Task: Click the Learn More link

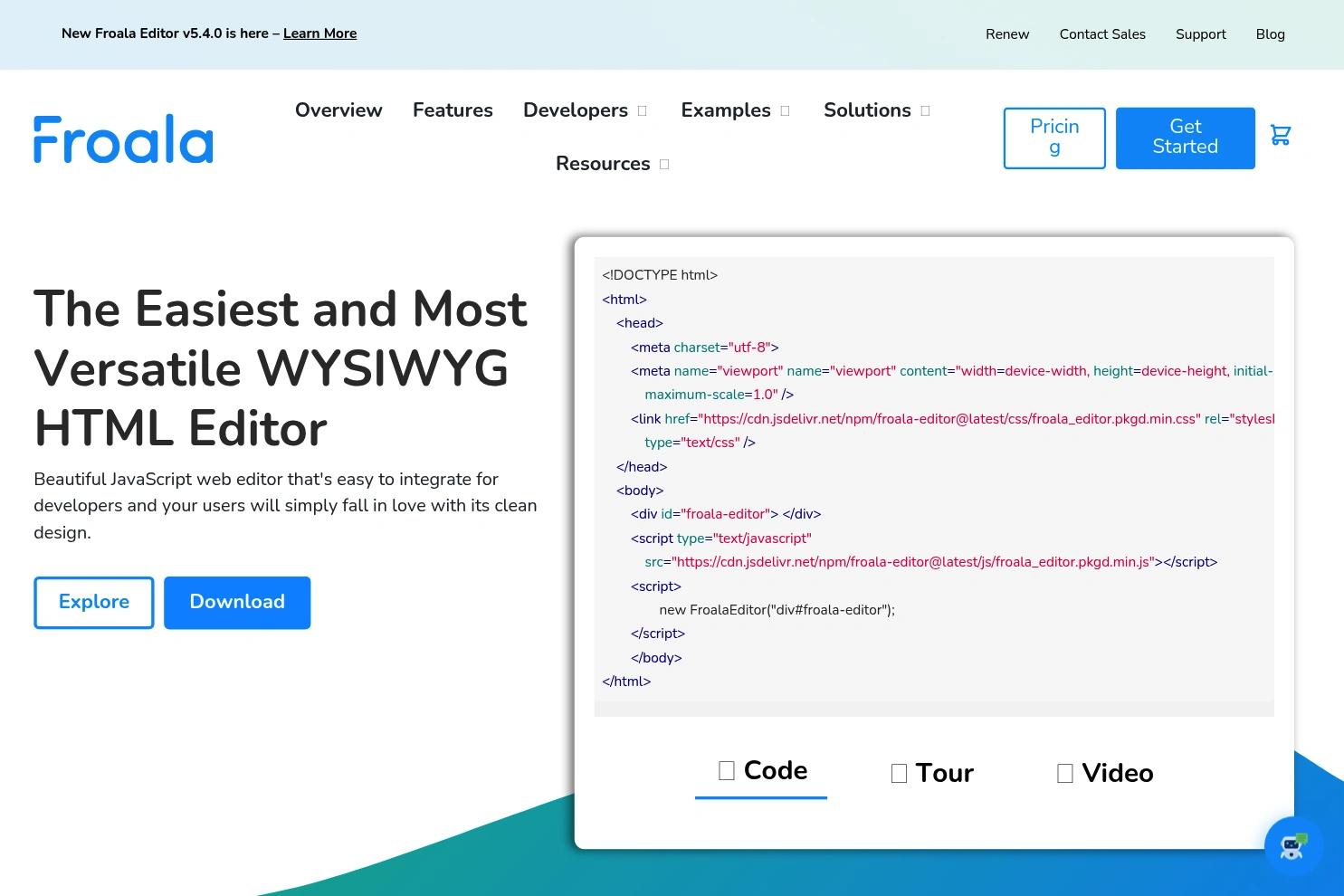Action: click(x=319, y=33)
